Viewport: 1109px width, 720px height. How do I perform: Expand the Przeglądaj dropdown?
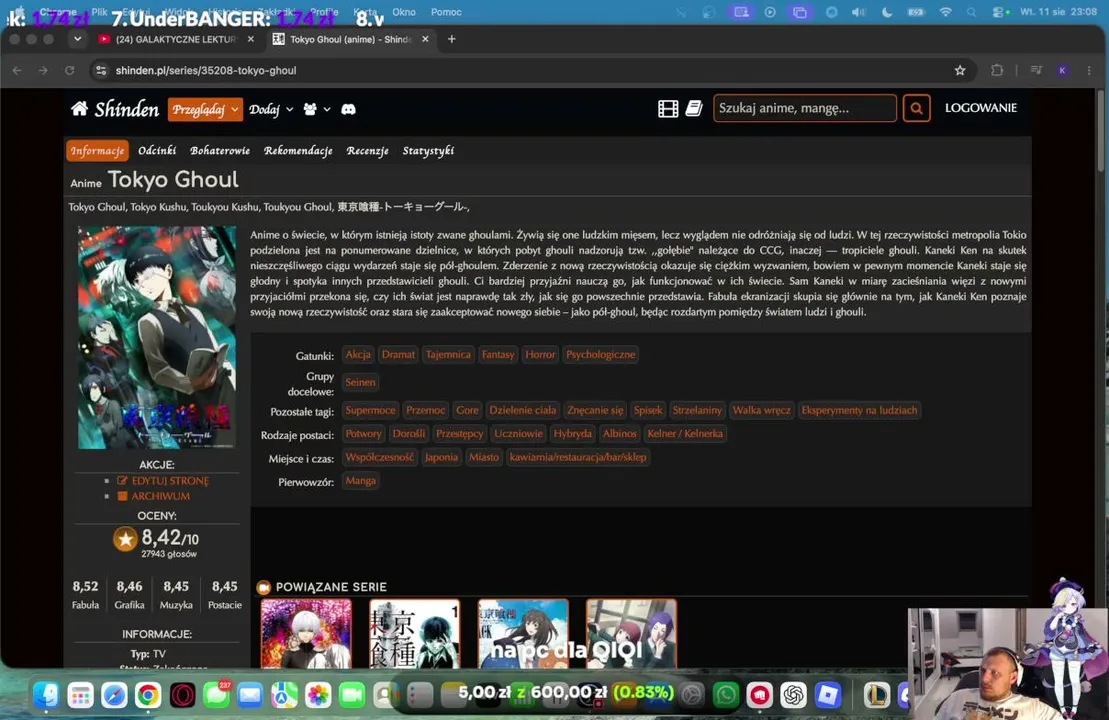coord(205,109)
